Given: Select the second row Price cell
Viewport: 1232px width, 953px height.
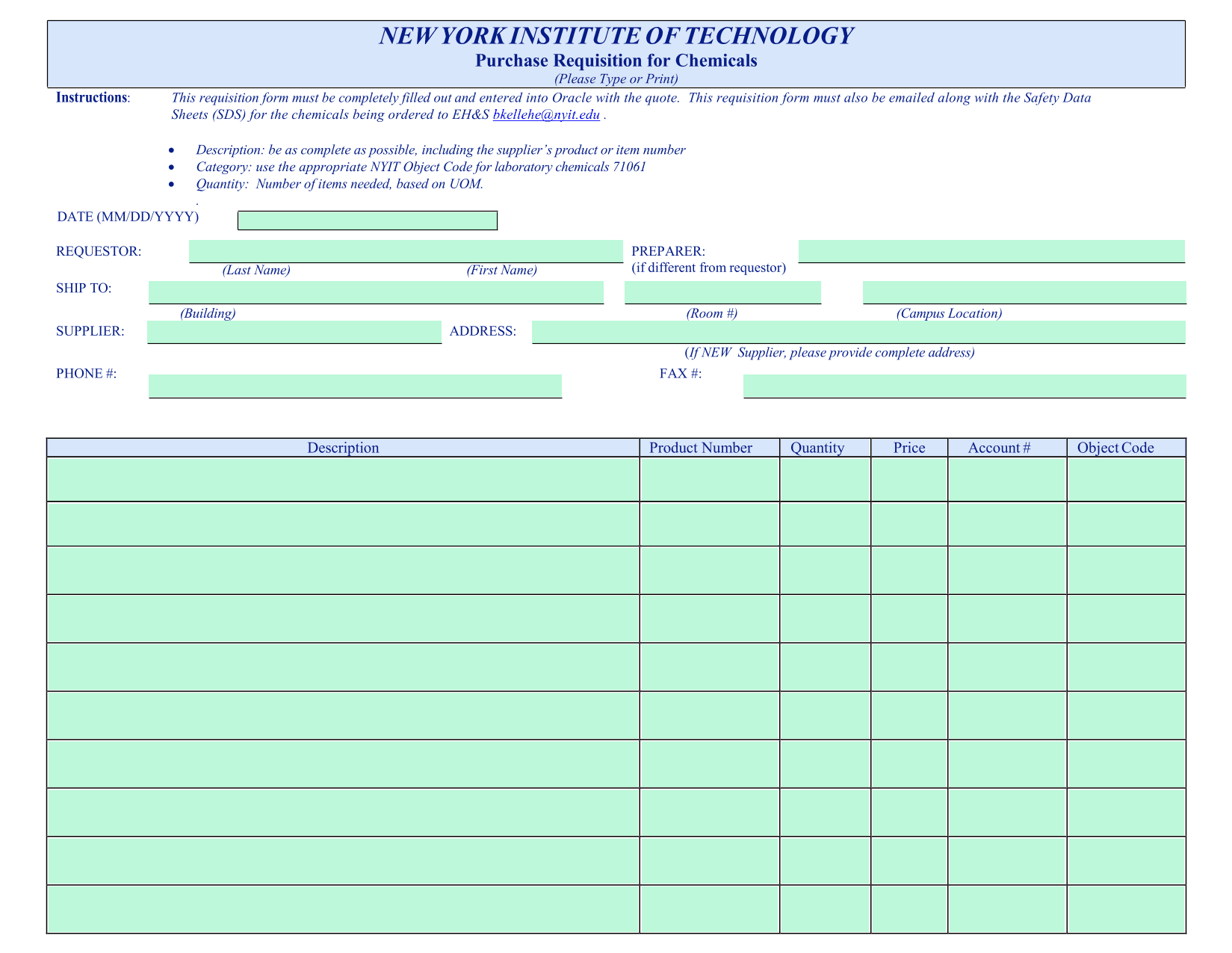Looking at the screenshot, I should pyautogui.click(x=909, y=524).
